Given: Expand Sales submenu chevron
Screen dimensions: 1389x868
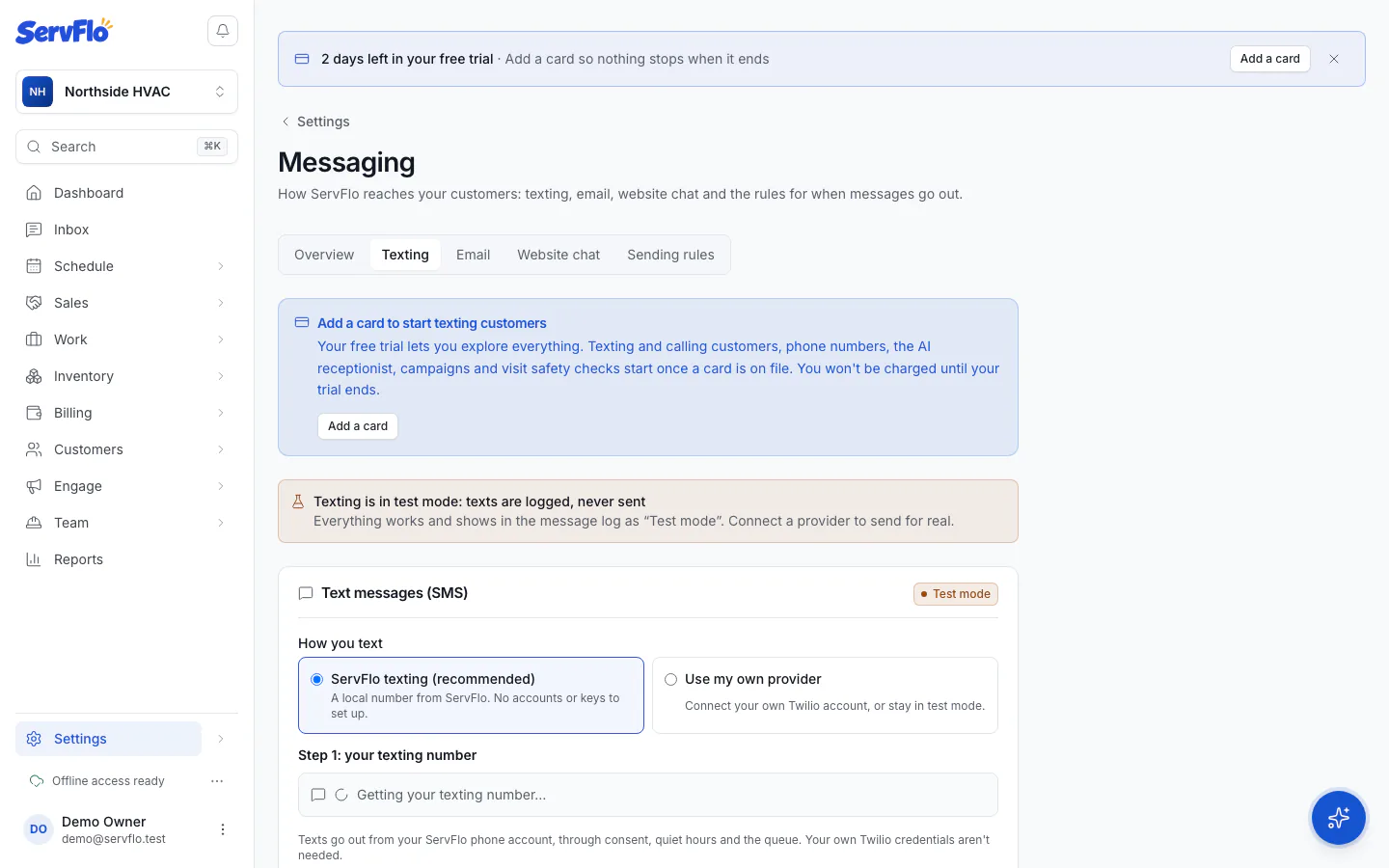Looking at the screenshot, I should click(221, 303).
